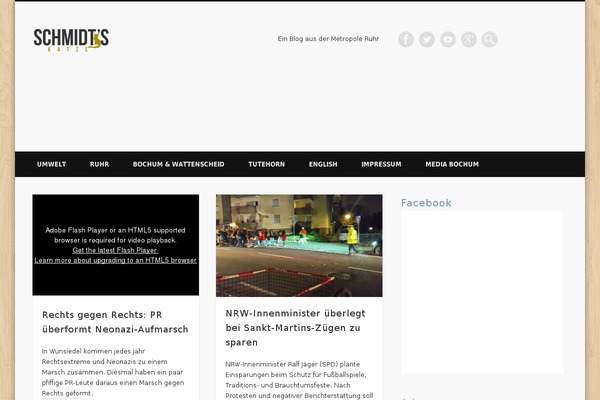This screenshot has height=400, width=600.
Task: Open the ENGLISH menu item
Action: [323, 164]
